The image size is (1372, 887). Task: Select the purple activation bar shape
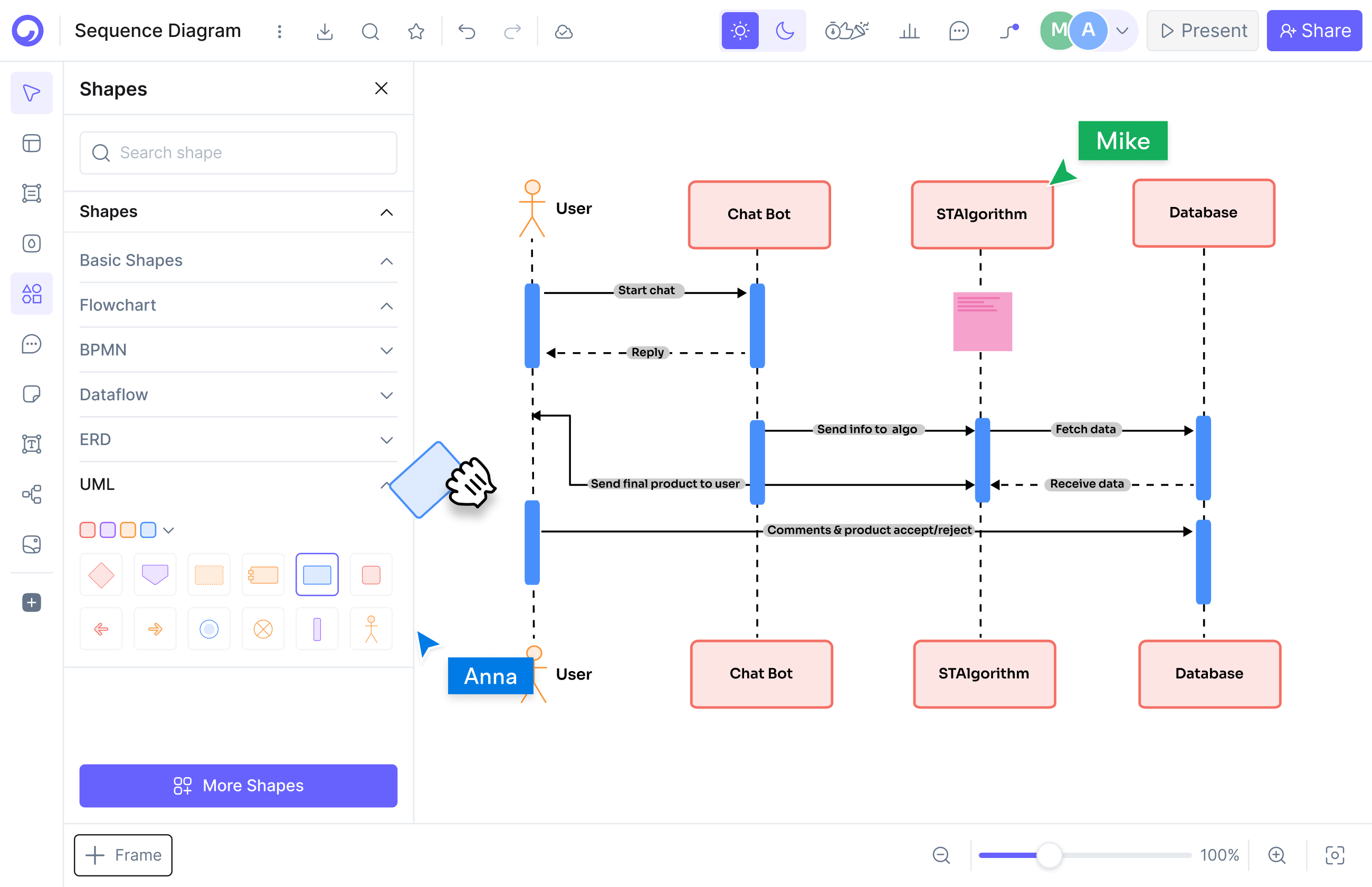click(317, 629)
